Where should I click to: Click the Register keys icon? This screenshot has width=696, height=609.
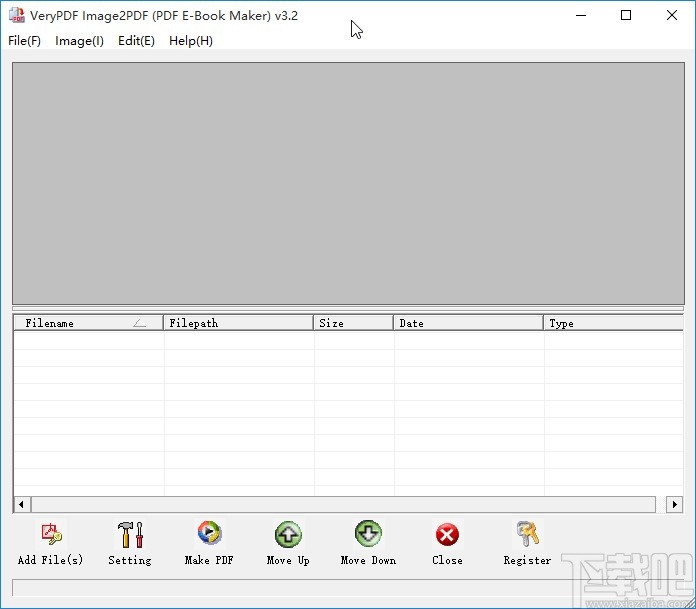point(527,534)
